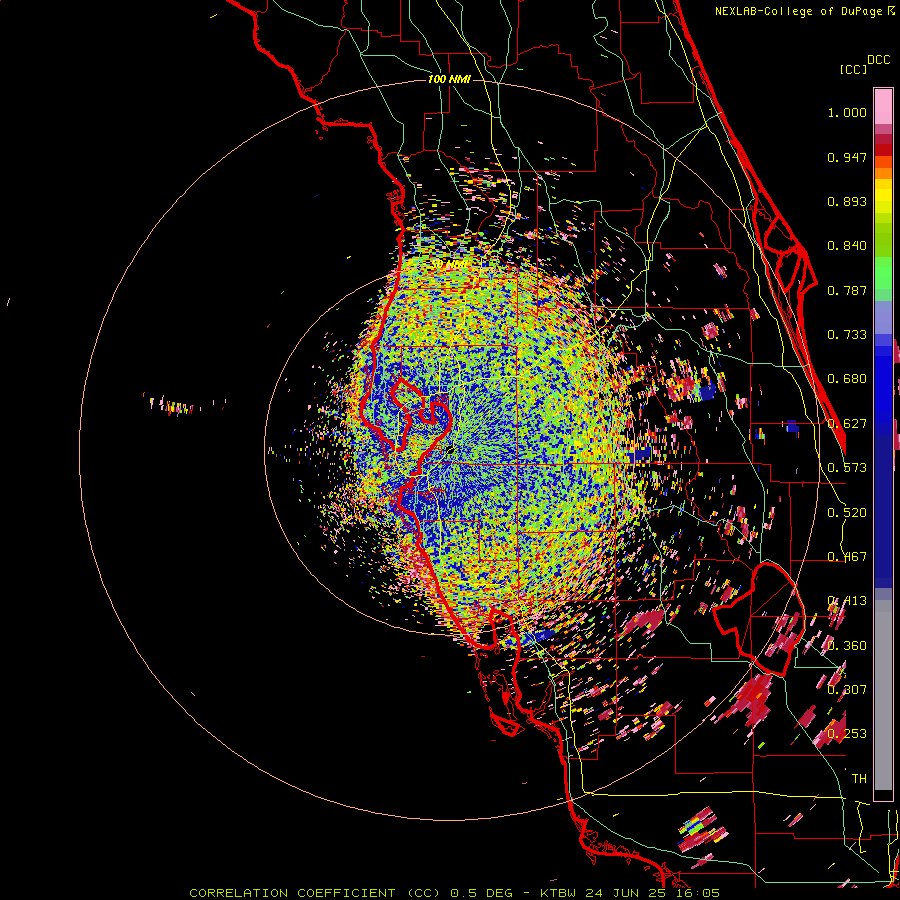The width and height of the screenshot is (900, 900).
Task: Select the 0.680 scale value
Action: 847,379
